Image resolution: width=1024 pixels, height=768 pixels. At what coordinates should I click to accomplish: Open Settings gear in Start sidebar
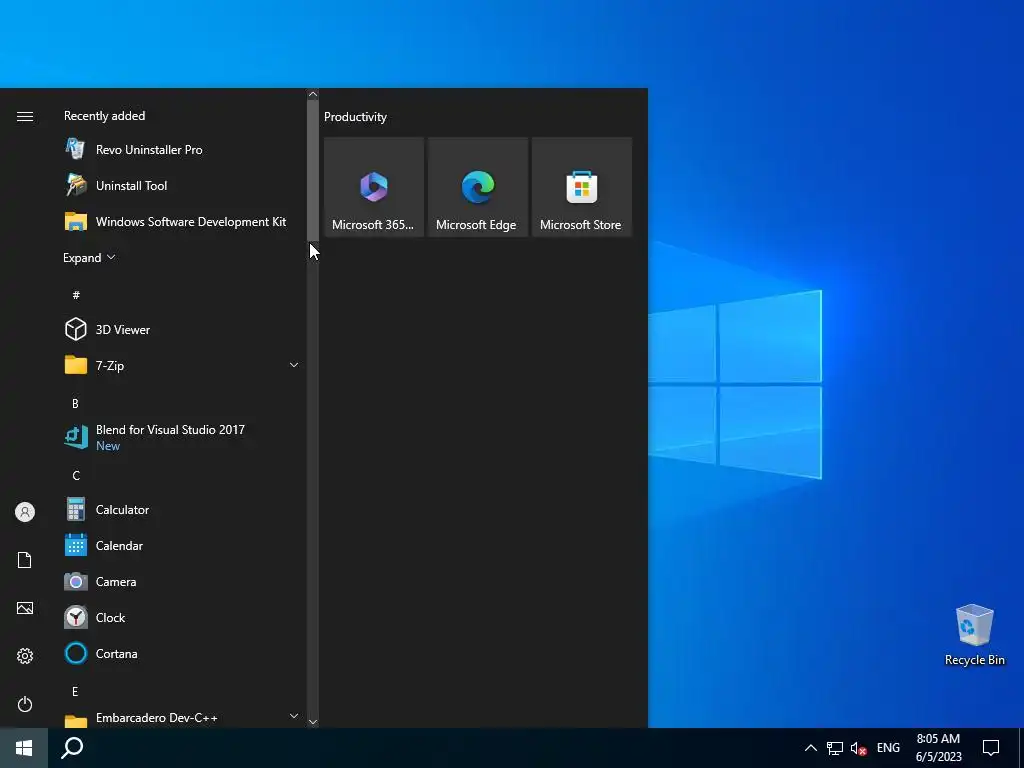tap(25, 656)
